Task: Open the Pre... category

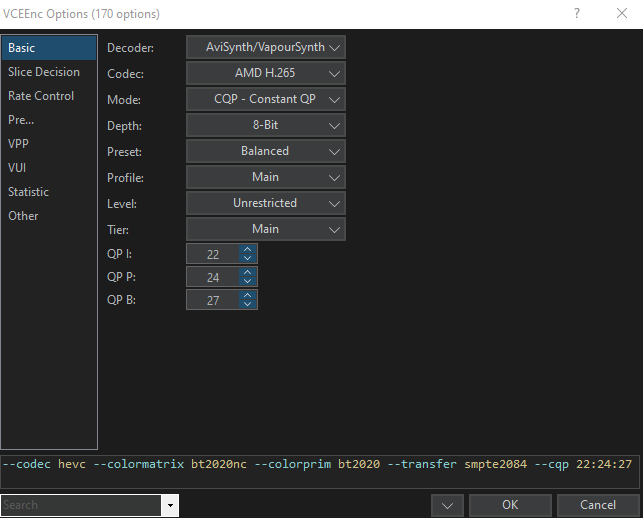Action: point(49,120)
